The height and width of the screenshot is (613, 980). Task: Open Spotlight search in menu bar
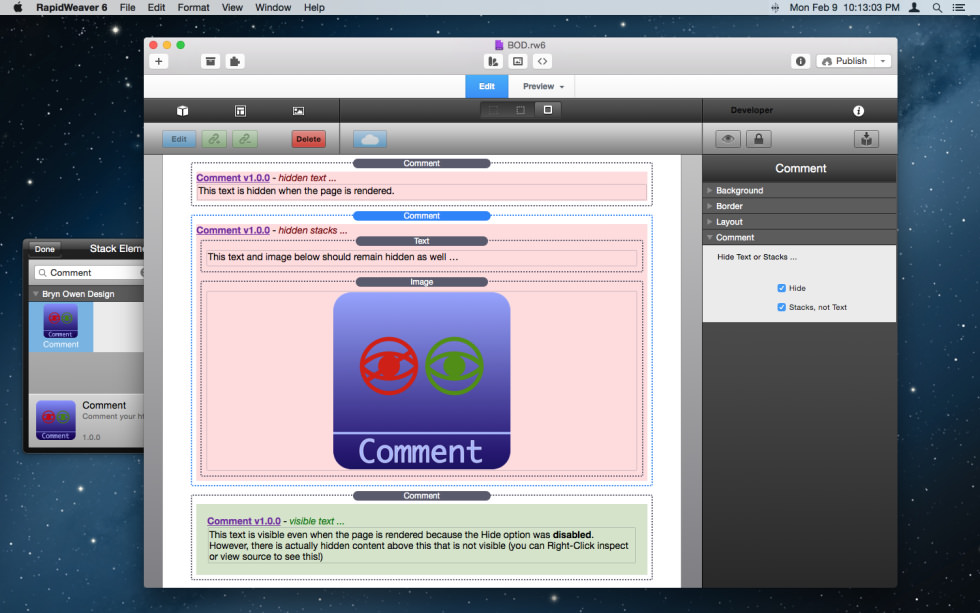coord(937,7)
